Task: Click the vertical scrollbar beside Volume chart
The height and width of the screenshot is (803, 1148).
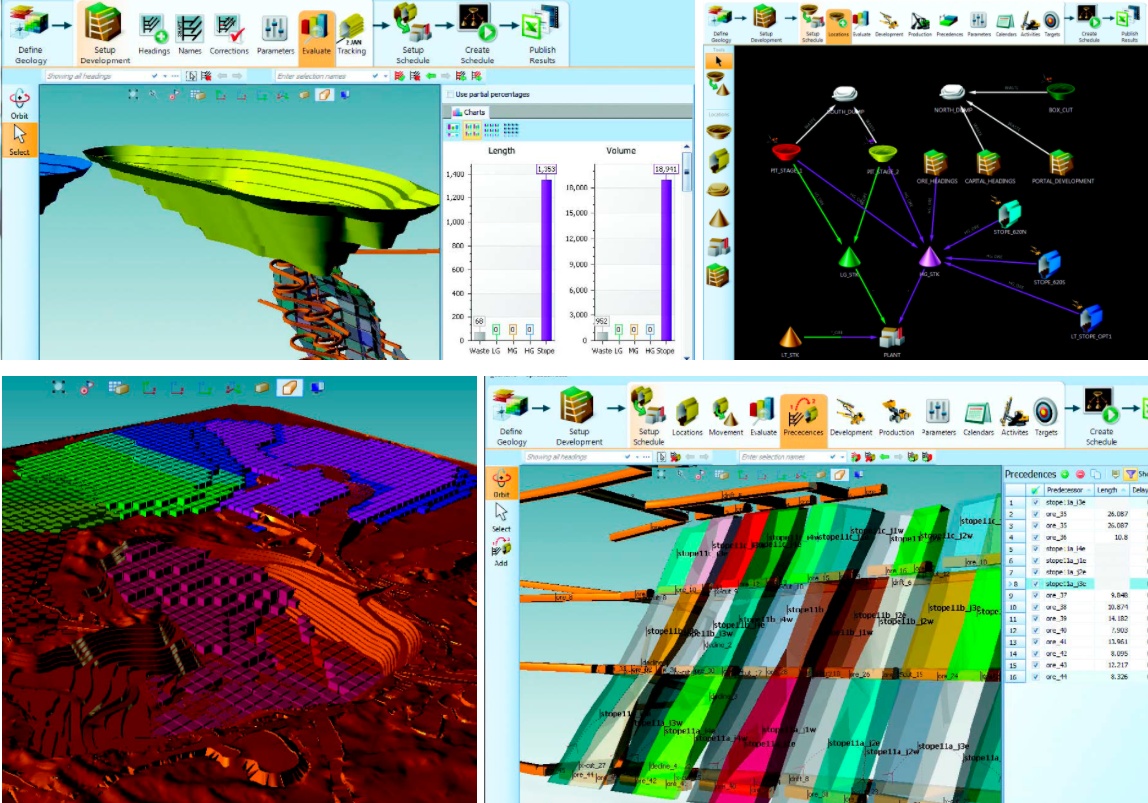Action: (686, 180)
